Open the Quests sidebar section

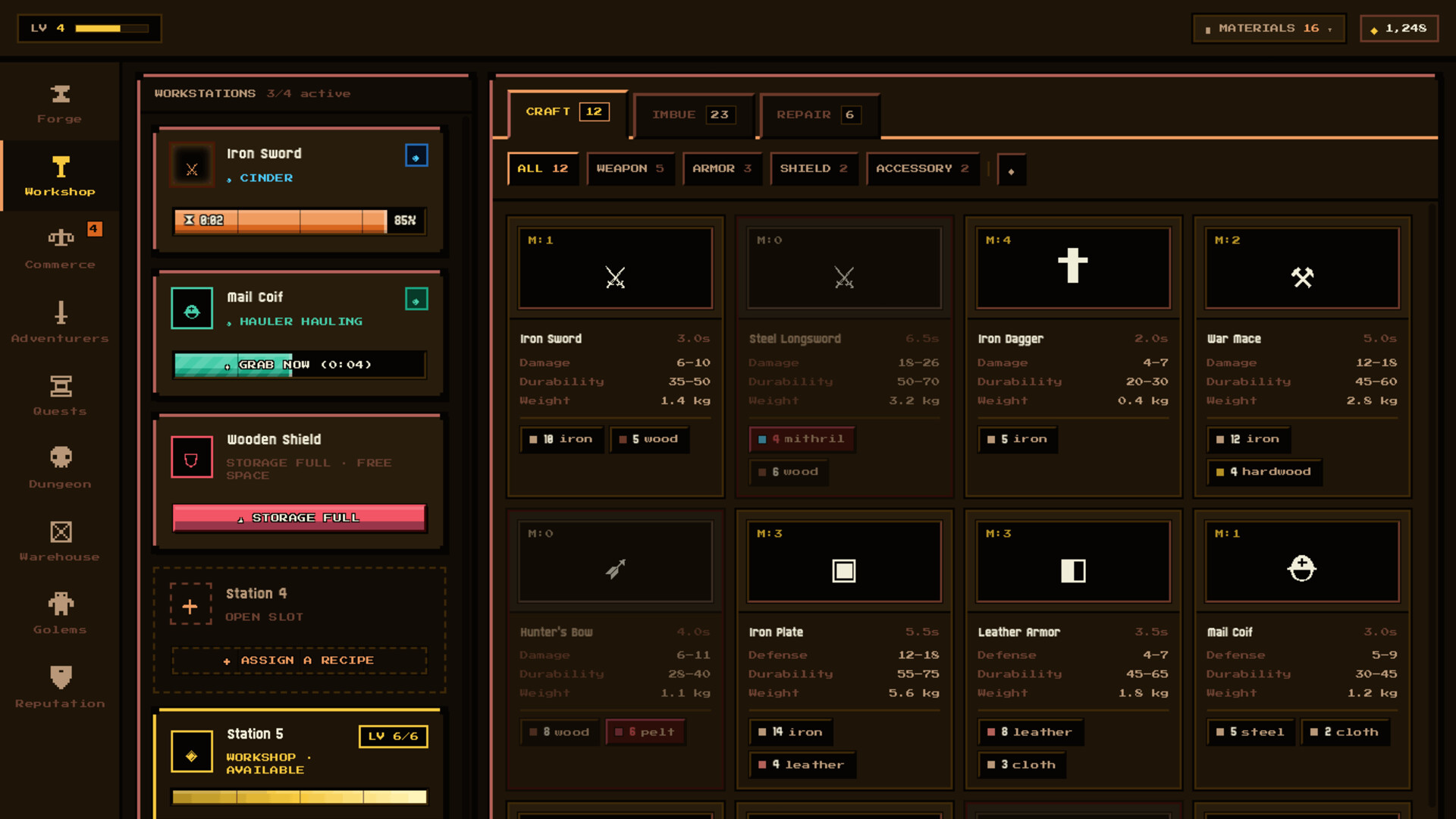click(60, 396)
